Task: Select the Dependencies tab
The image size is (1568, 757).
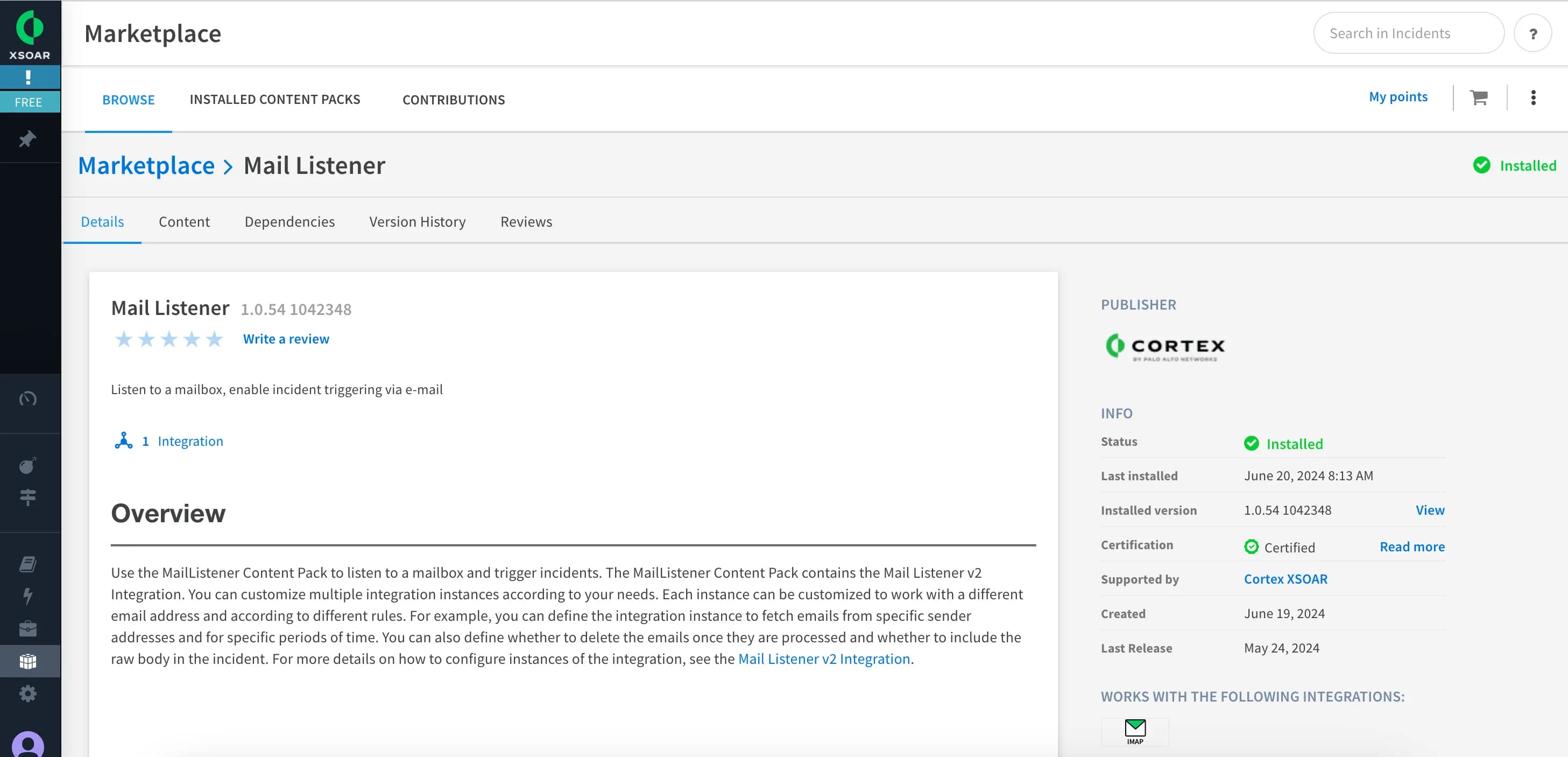Action: click(x=289, y=222)
